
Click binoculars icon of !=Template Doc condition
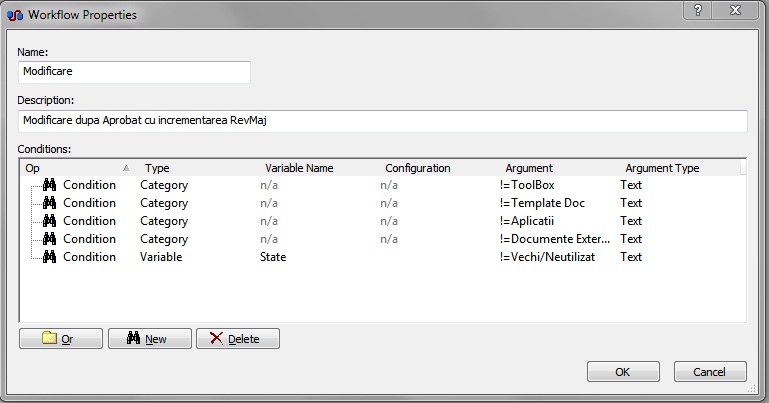(x=50, y=203)
